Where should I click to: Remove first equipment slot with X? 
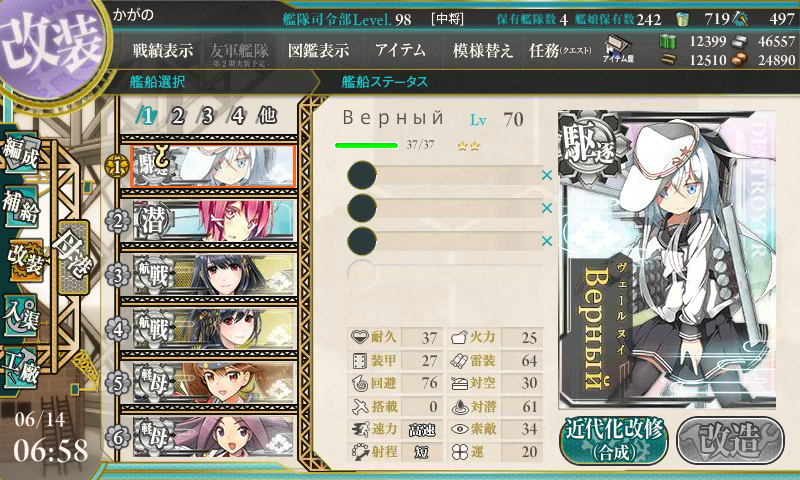[547, 175]
